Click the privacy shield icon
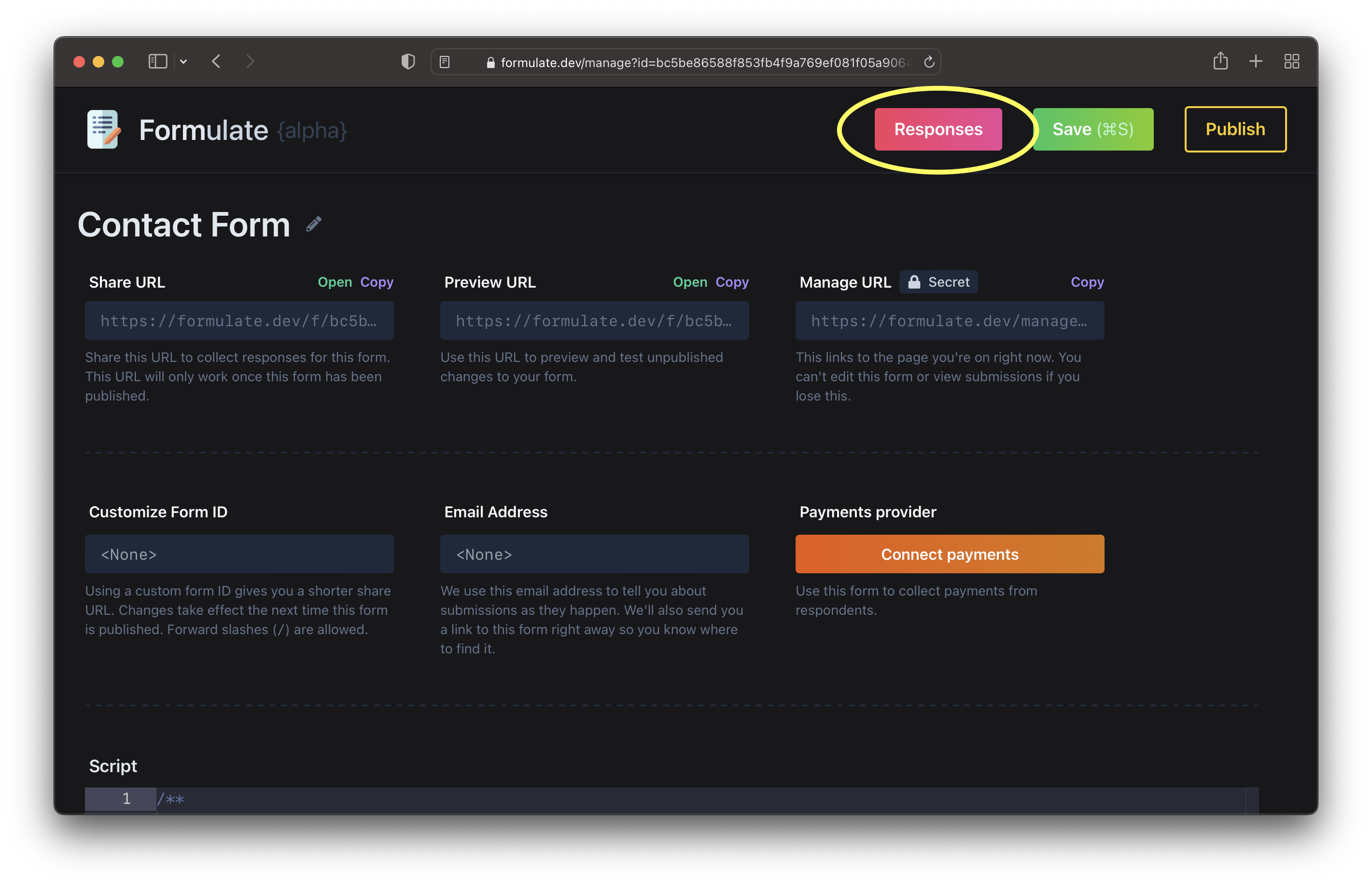1372x886 pixels. point(408,62)
